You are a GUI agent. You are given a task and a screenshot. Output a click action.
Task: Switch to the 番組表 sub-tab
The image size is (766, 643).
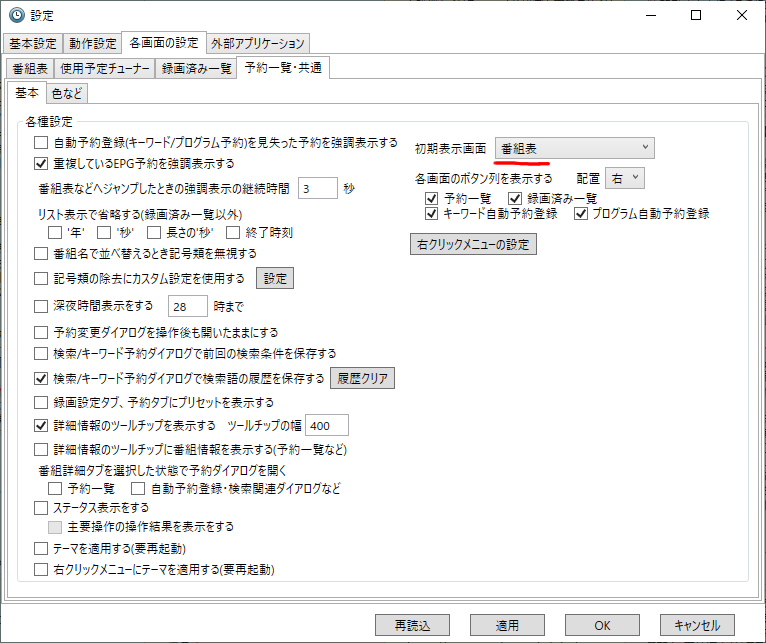[x=30, y=68]
